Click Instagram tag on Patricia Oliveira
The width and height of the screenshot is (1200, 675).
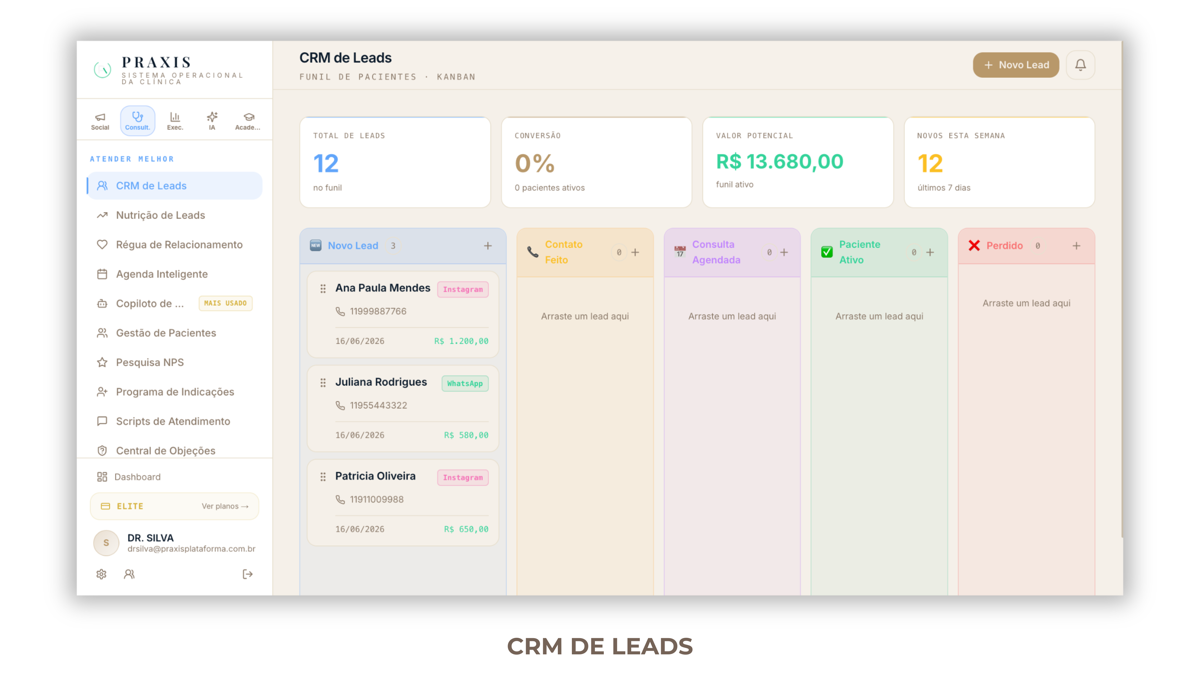point(463,477)
